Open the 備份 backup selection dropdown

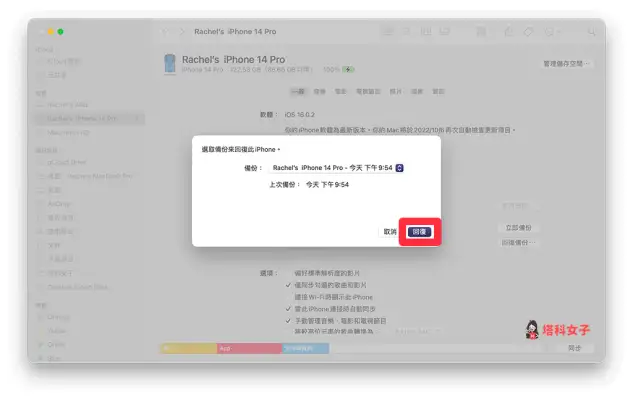[336, 168]
